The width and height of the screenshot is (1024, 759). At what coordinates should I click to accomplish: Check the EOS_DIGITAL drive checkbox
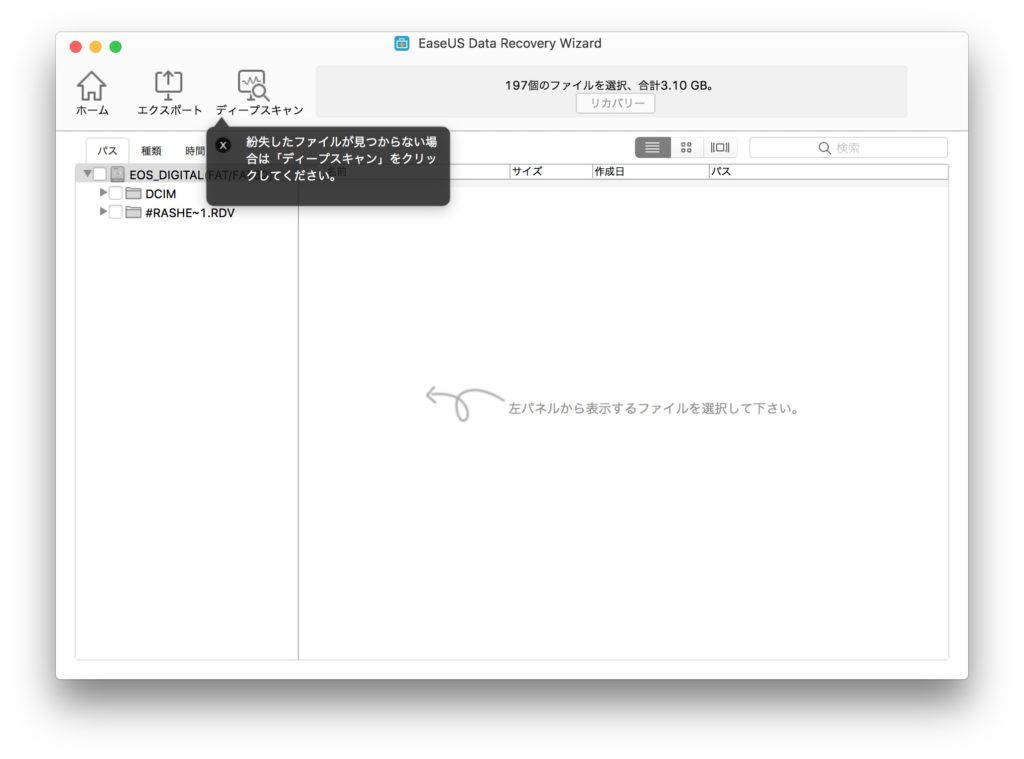[x=99, y=174]
